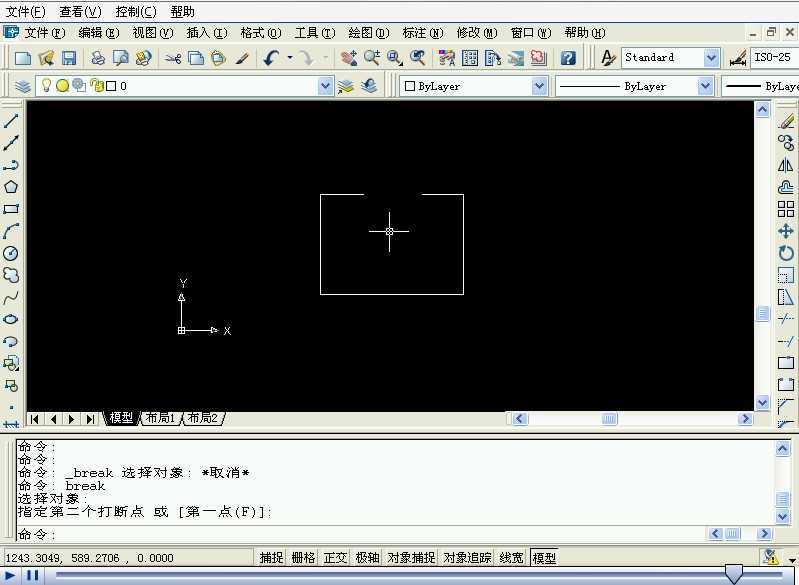Jump to first layout tab with navigation arrow
The image size is (799, 585).
tap(34, 419)
